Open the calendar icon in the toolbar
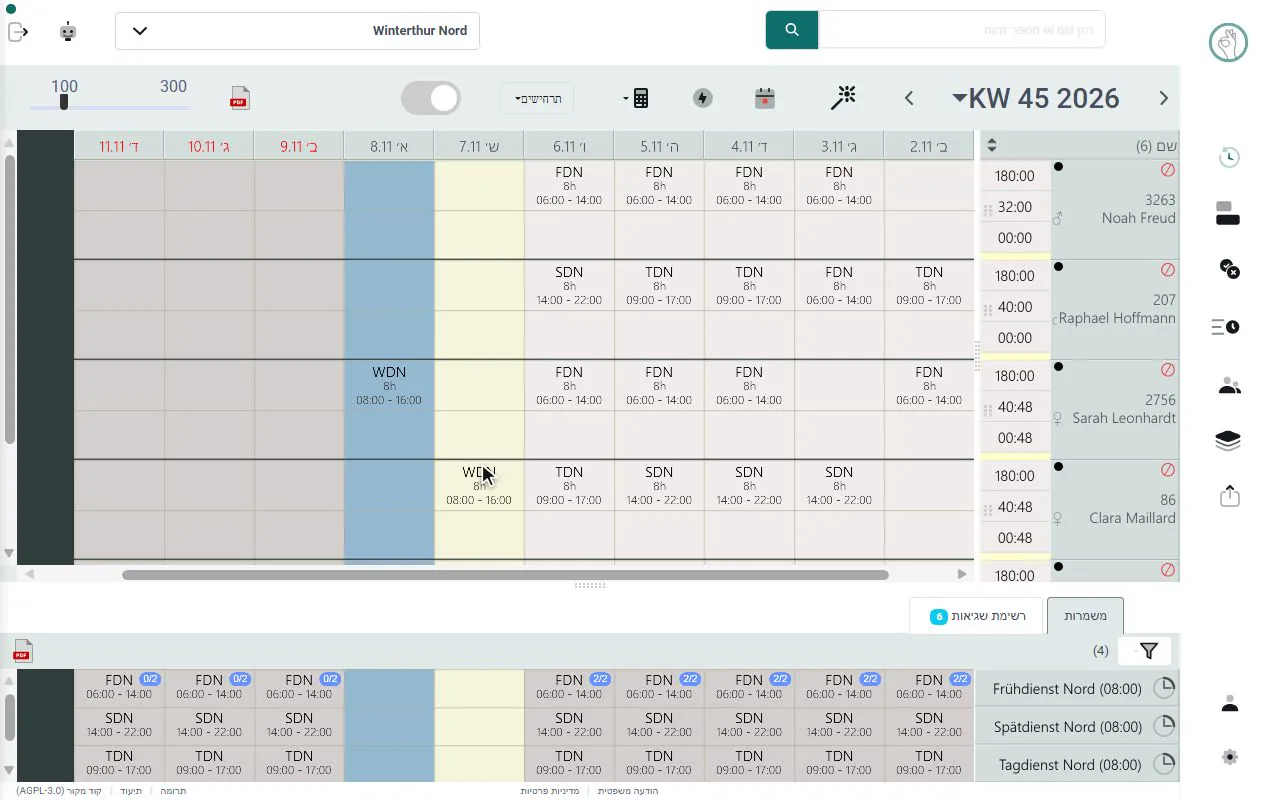 pyautogui.click(x=765, y=98)
